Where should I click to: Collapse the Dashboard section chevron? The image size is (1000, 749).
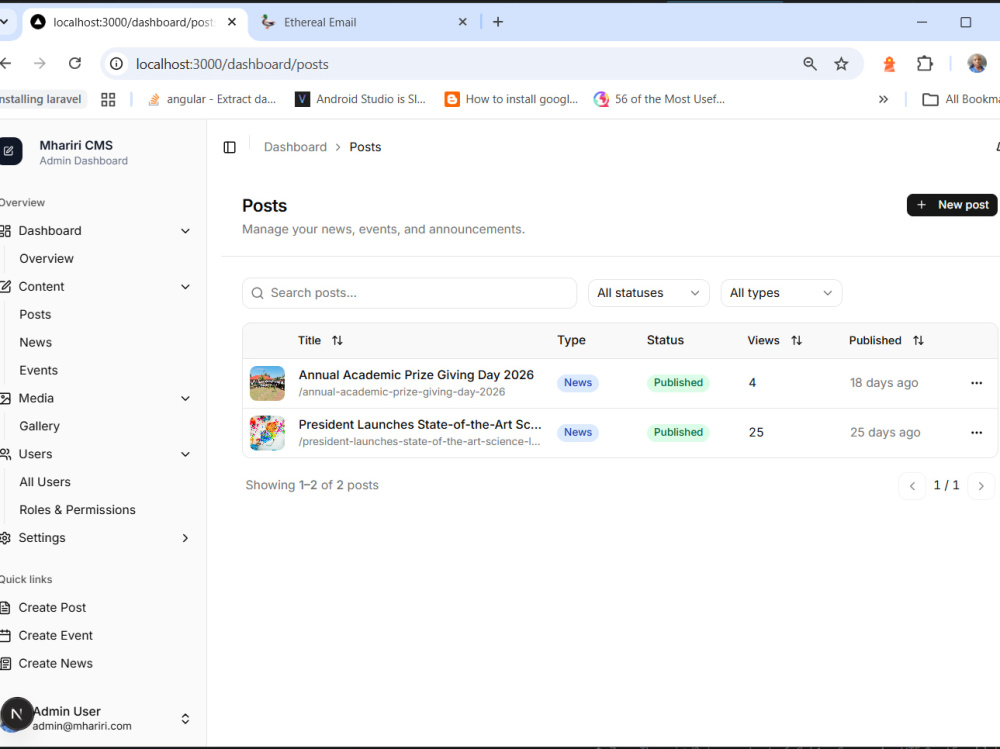pos(185,231)
